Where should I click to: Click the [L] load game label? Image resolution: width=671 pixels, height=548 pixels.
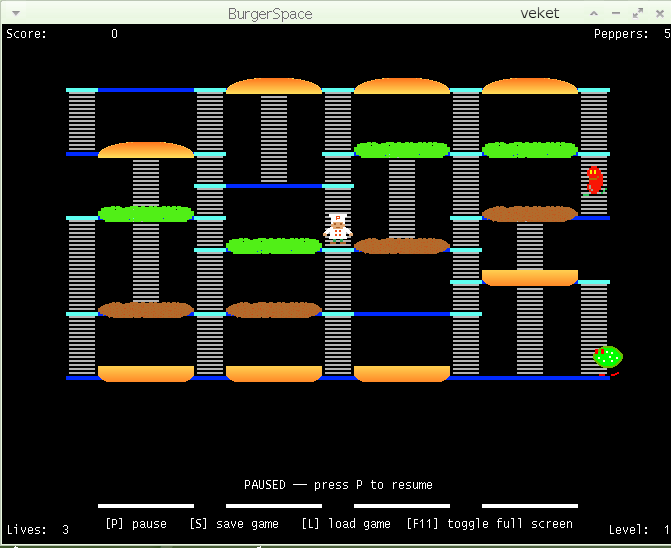coord(346,524)
